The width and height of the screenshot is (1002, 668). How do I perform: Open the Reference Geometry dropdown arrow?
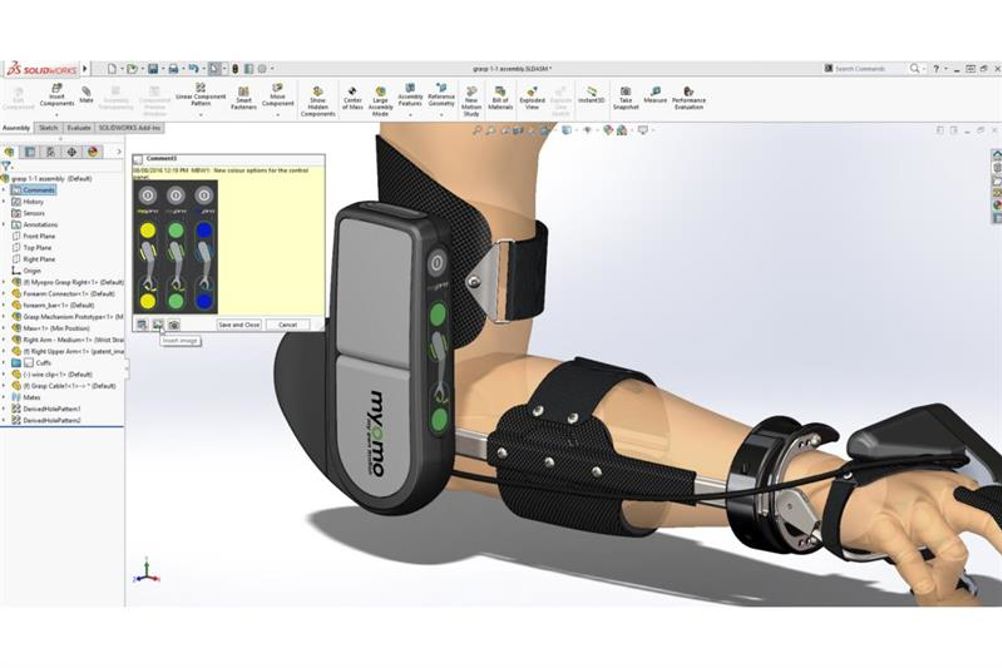pyautogui.click(x=441, y=115)
